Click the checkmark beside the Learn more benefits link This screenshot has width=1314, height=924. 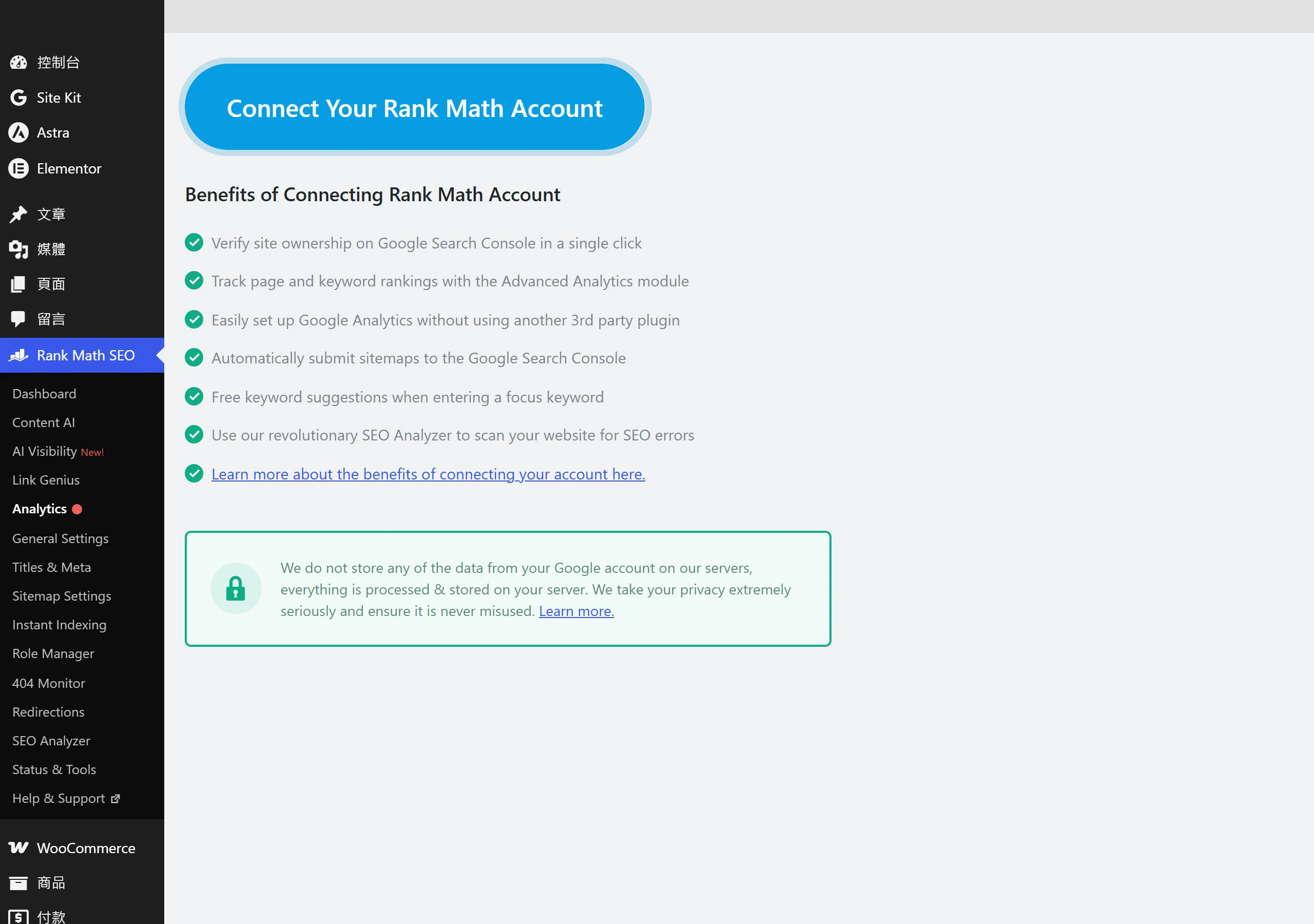[x=194, y=473]
